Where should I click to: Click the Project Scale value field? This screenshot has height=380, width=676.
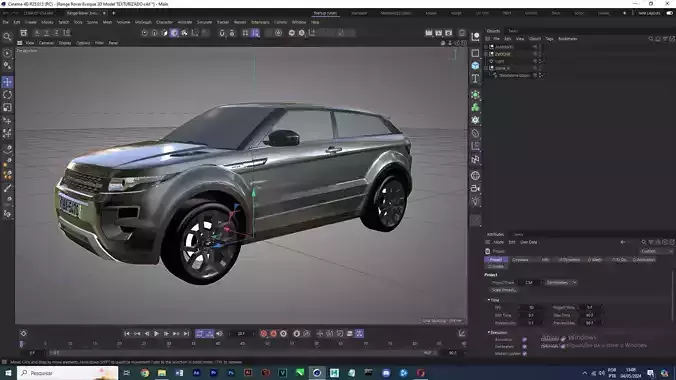(x=529, y=283)
